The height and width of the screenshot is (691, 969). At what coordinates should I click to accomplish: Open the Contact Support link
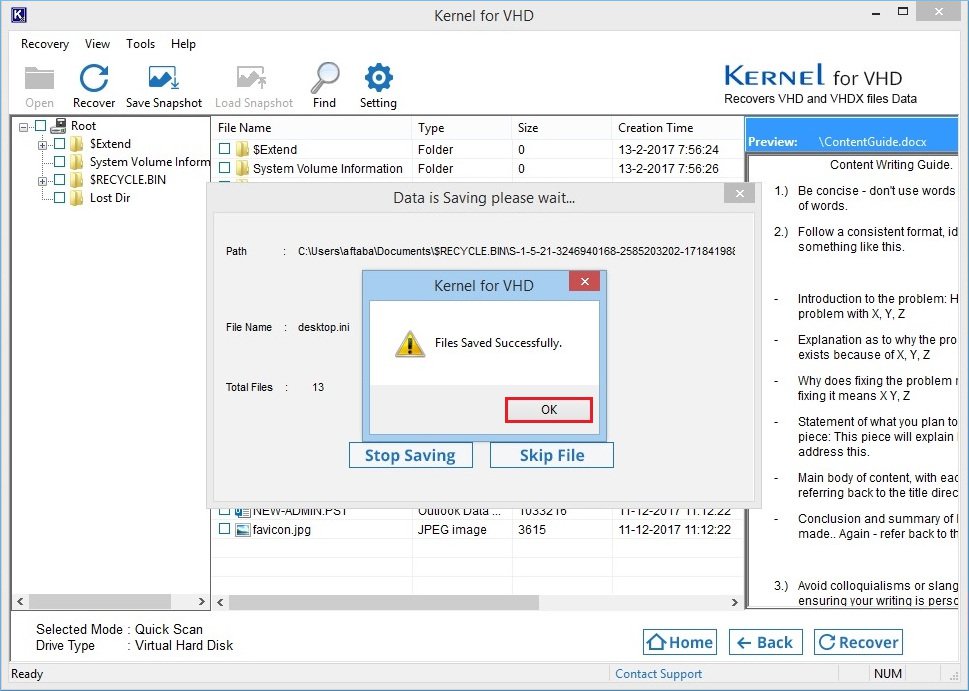point(658,674)
